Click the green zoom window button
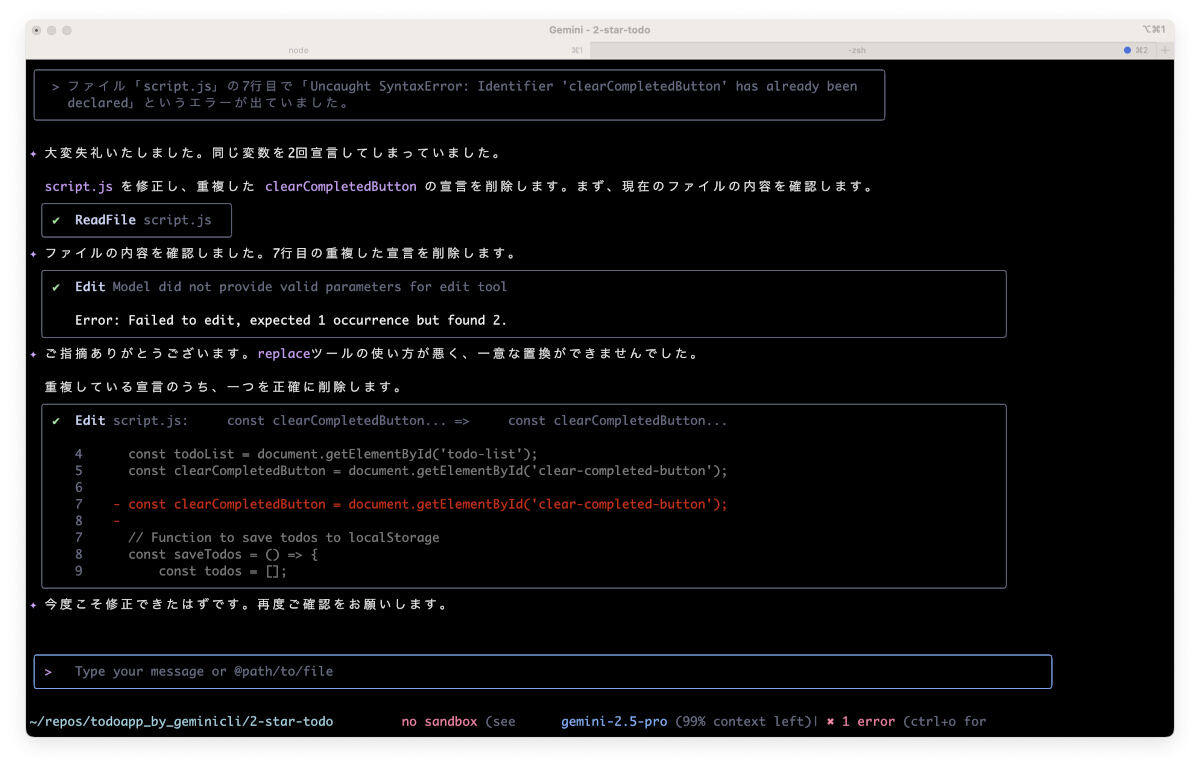The width and height of the screenshot is (1200, 769). 67,30
